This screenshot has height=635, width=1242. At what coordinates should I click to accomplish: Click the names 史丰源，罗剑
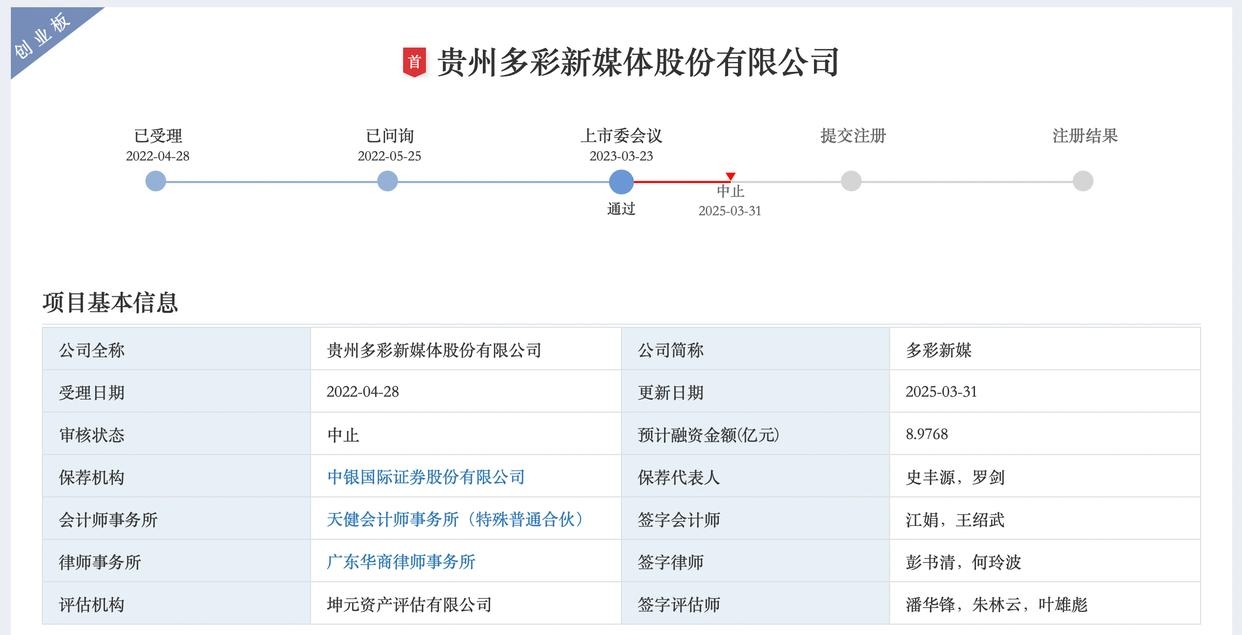point(955,477)
